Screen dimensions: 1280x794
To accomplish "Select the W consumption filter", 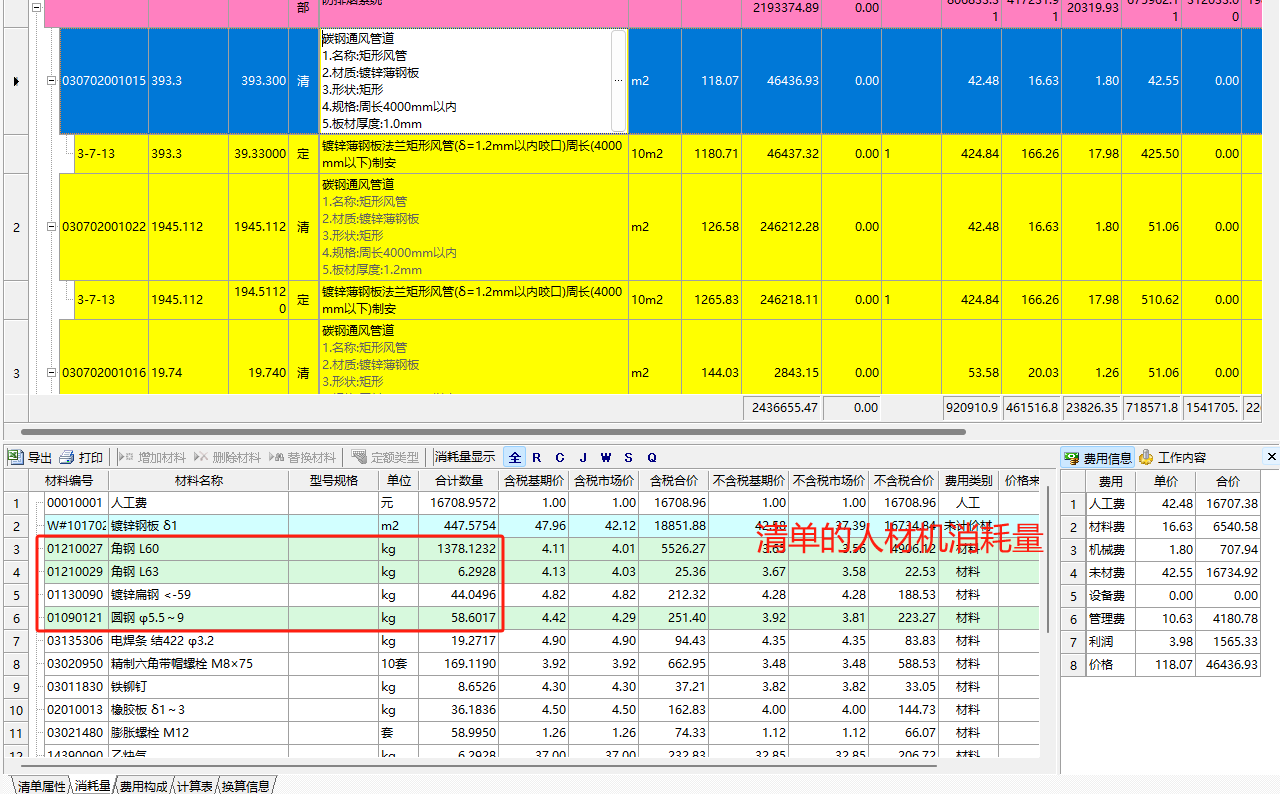I will click(606, 457).
